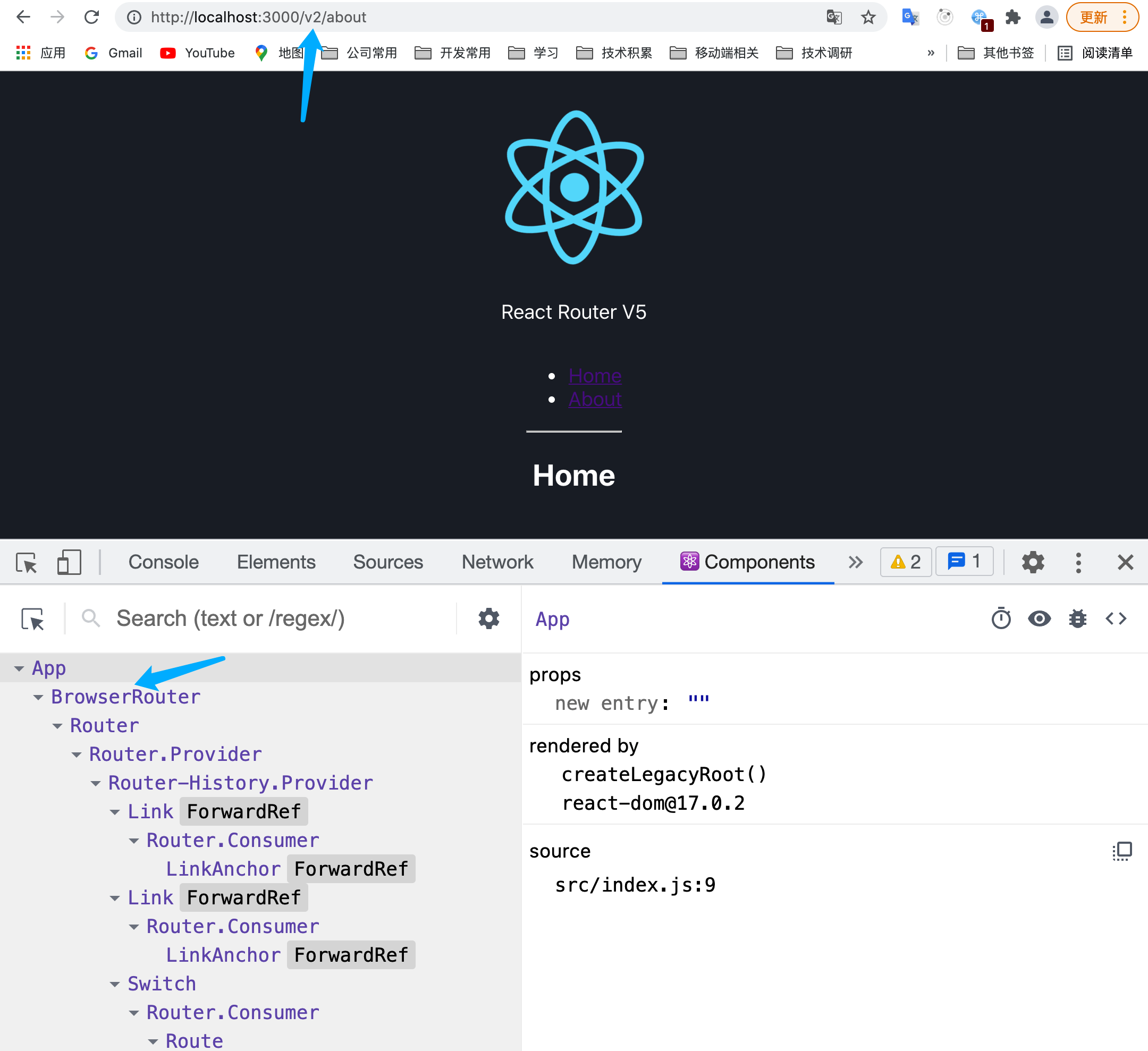1148x1051 pixels.
Task: Collapse the App tree node
Action: click(x=19, y=668)
